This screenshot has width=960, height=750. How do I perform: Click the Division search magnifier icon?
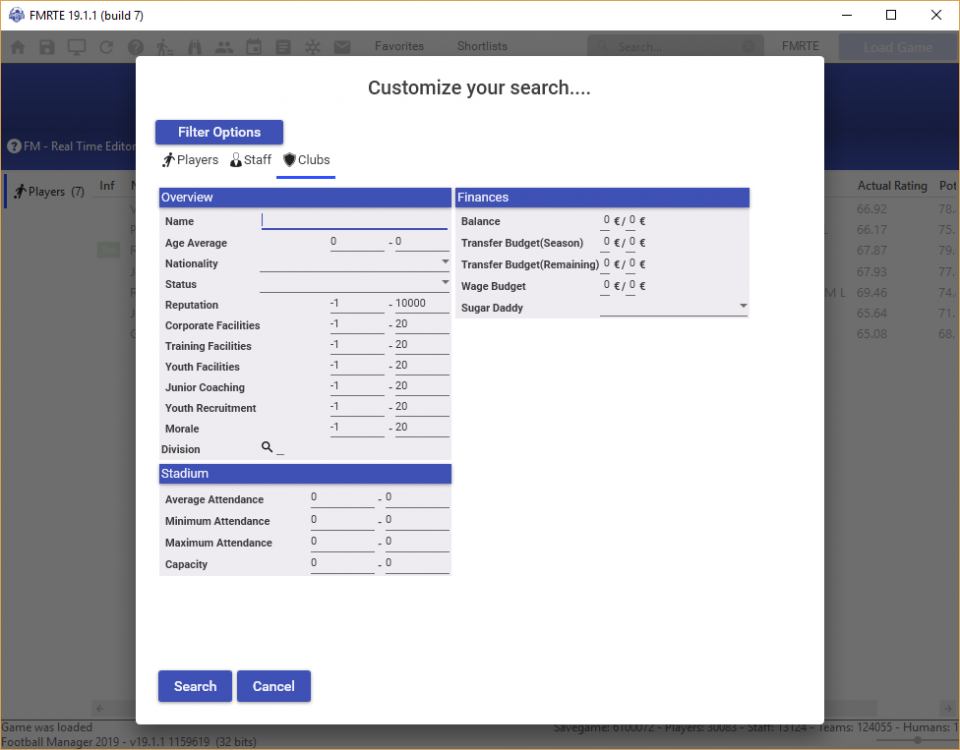(267, 448)
